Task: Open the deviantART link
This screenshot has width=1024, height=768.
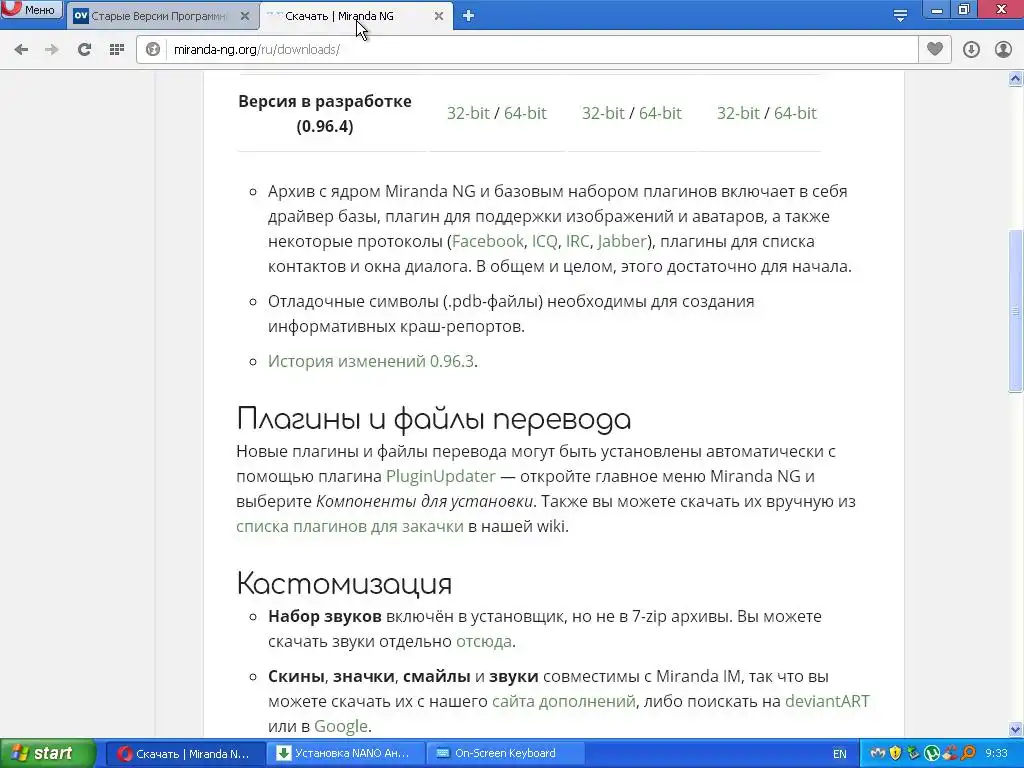Action: pos(827,701)
